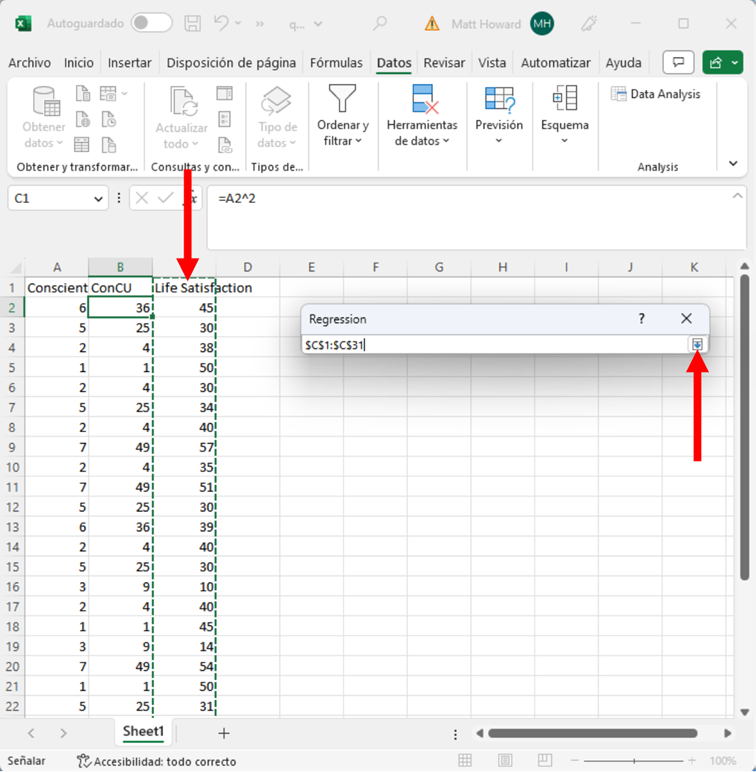Viewport: 756px width, 772px height.
Task: Open the Esquema outline menu
Action: 565,116
